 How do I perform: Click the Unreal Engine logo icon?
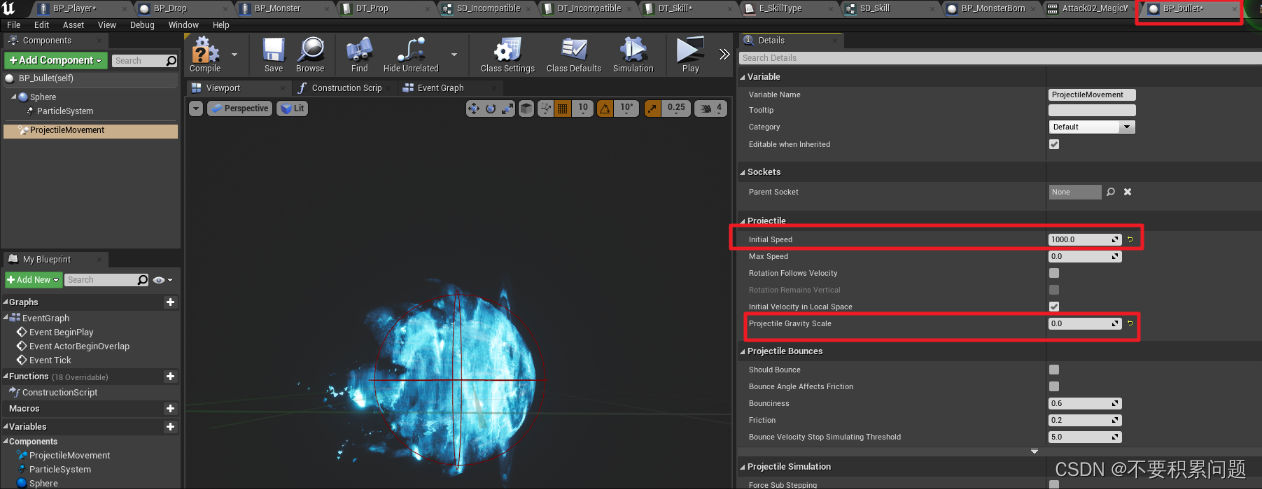tap(9, 9)
